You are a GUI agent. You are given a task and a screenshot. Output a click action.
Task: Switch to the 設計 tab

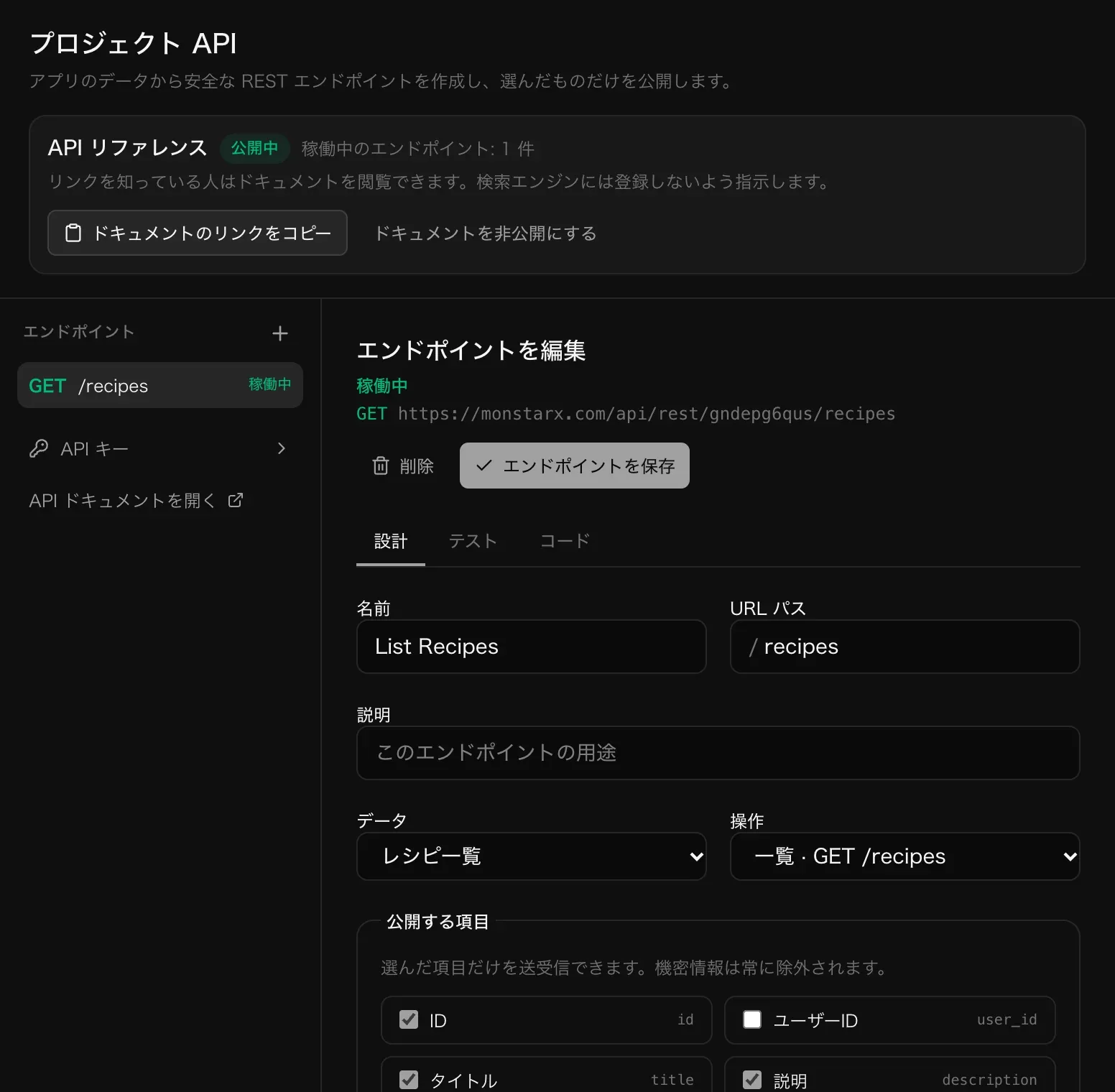click(x=391, y=541)
